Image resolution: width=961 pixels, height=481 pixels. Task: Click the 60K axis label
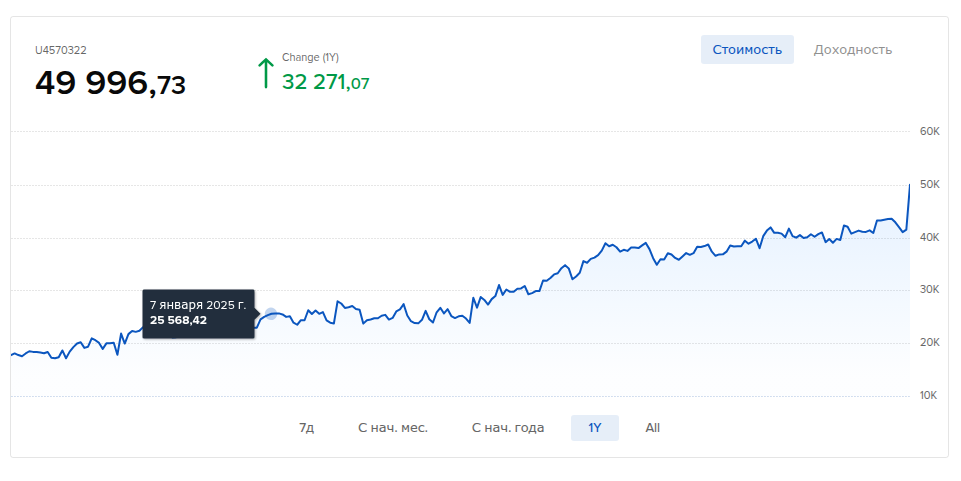pyautogui.click(x=929, y=132)
